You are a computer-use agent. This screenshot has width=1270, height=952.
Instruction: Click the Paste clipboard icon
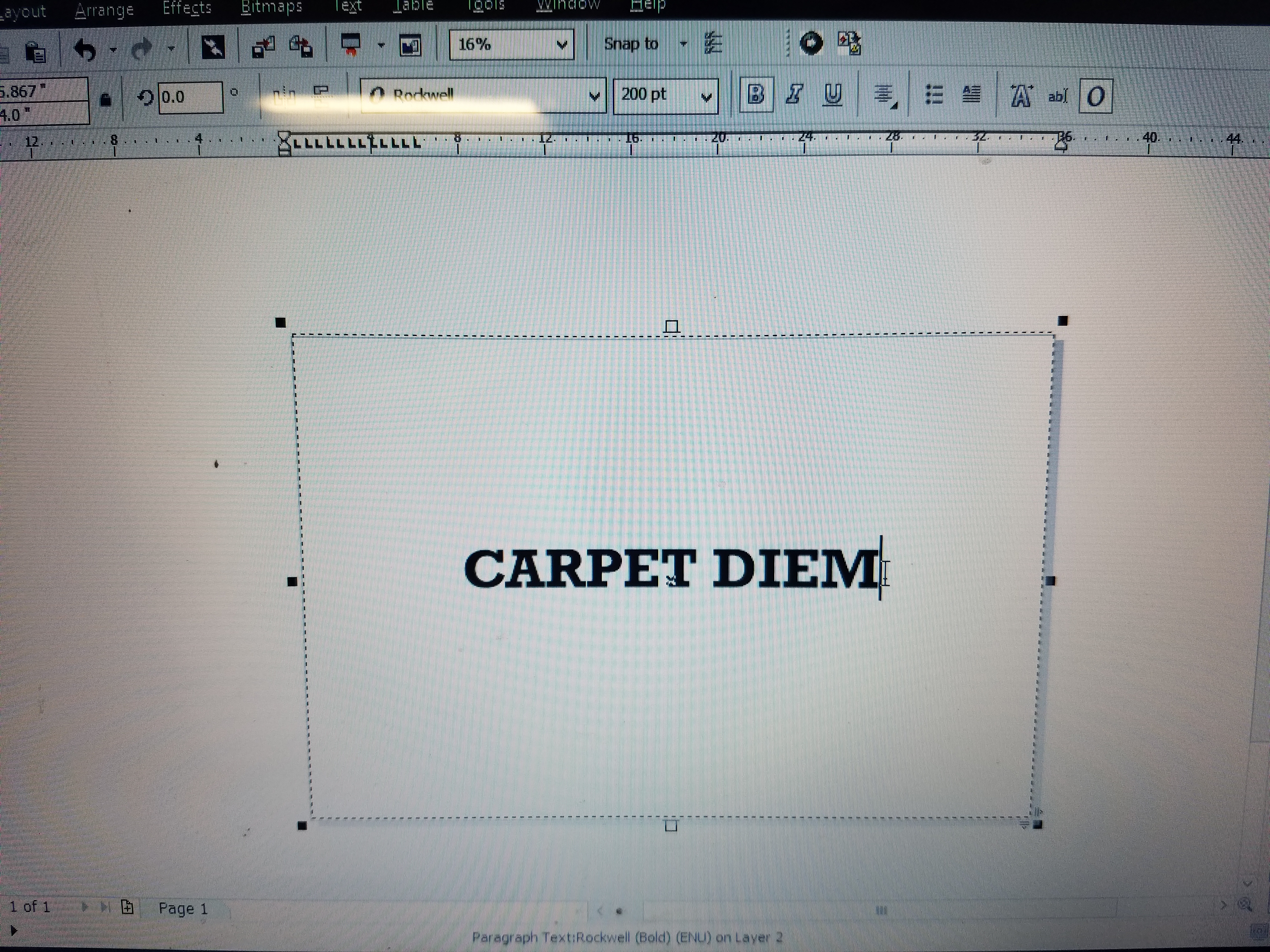[36, 53]
